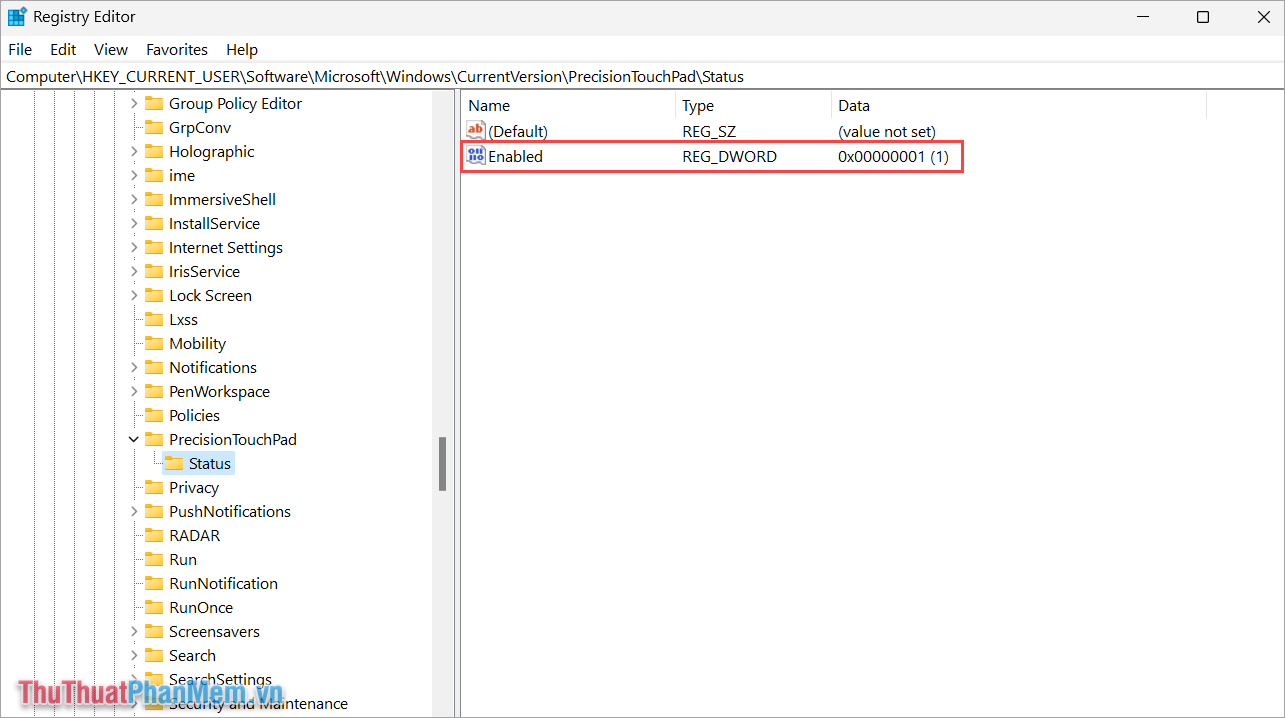Click the PrecisionTouchPad folder icon
1285x718 pixels.
tap(154, 440)
